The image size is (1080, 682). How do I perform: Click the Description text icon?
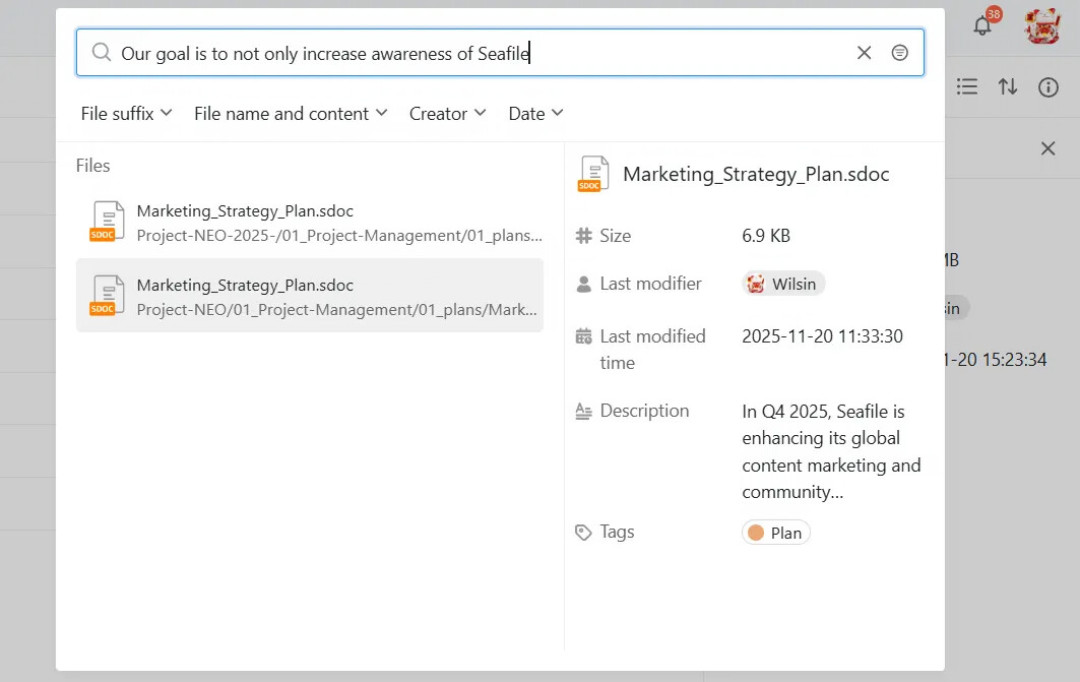(583, 411)
